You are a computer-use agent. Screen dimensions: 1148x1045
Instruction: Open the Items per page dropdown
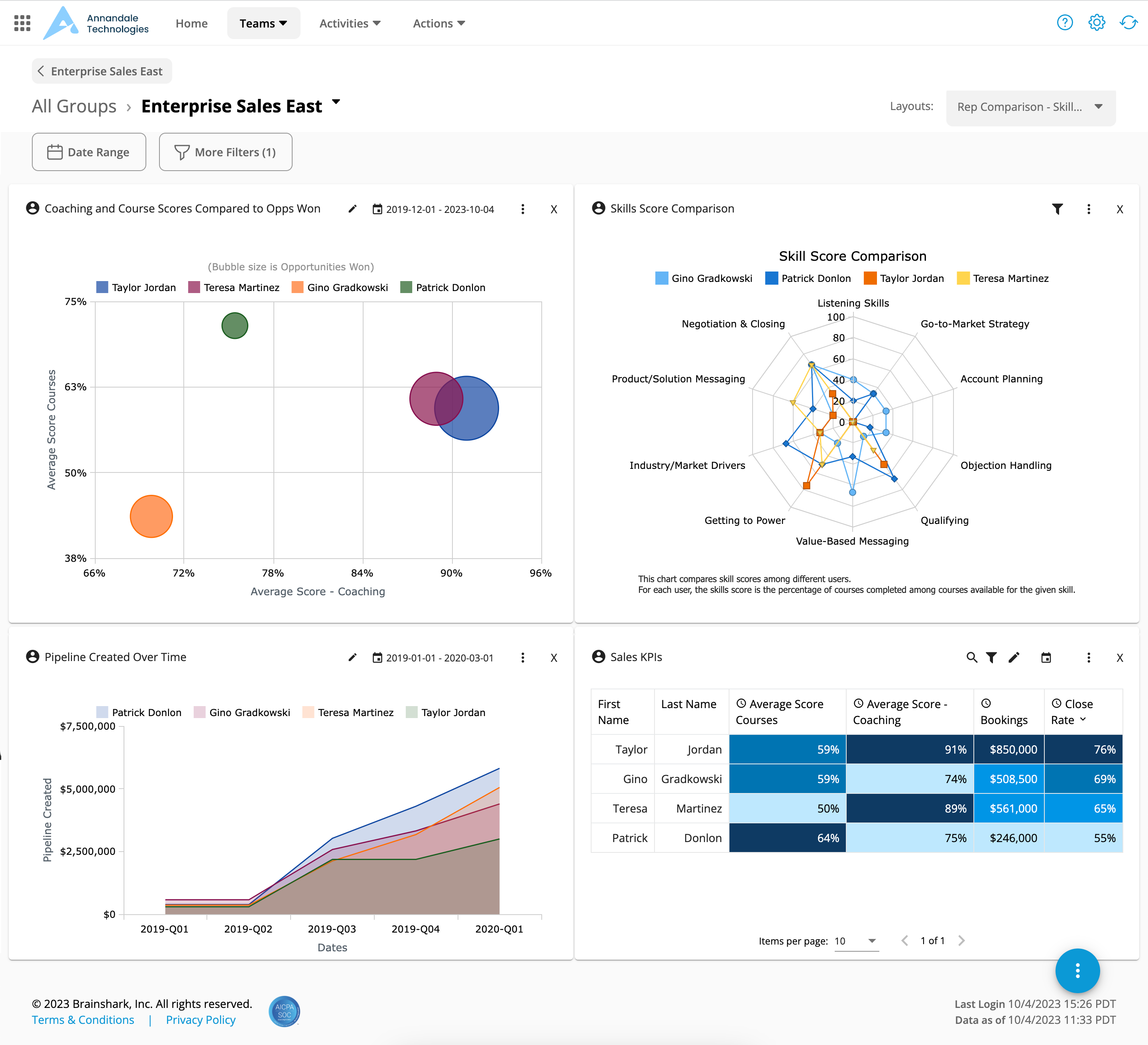tap(857, 941)
